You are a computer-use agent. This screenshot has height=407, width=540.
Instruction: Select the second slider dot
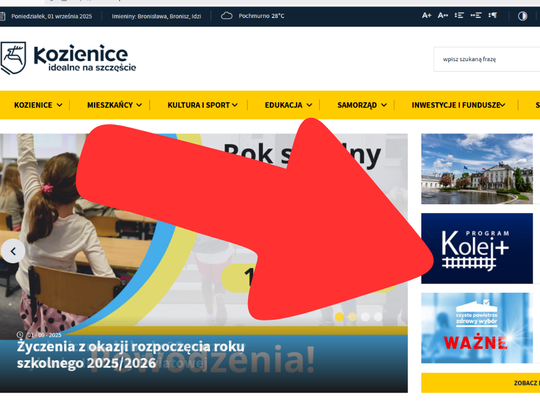point(352,316)
